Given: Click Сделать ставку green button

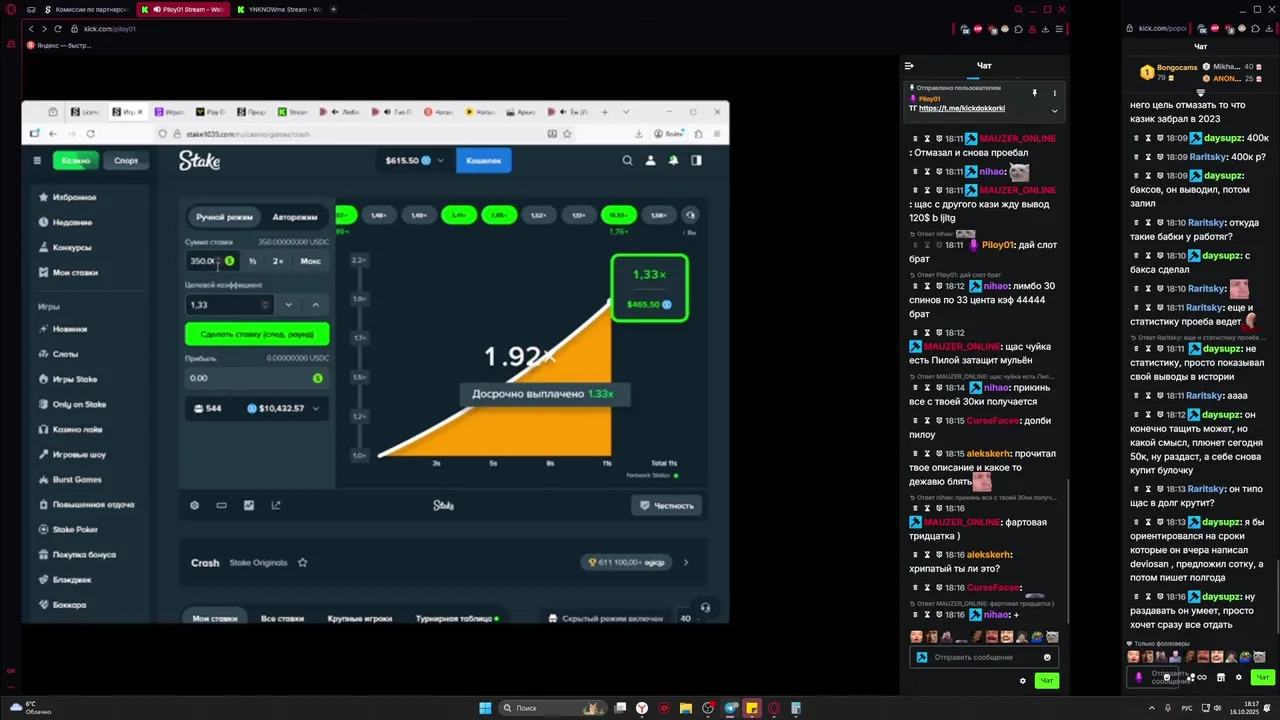Looking at the screenshot, I should 257,334.
